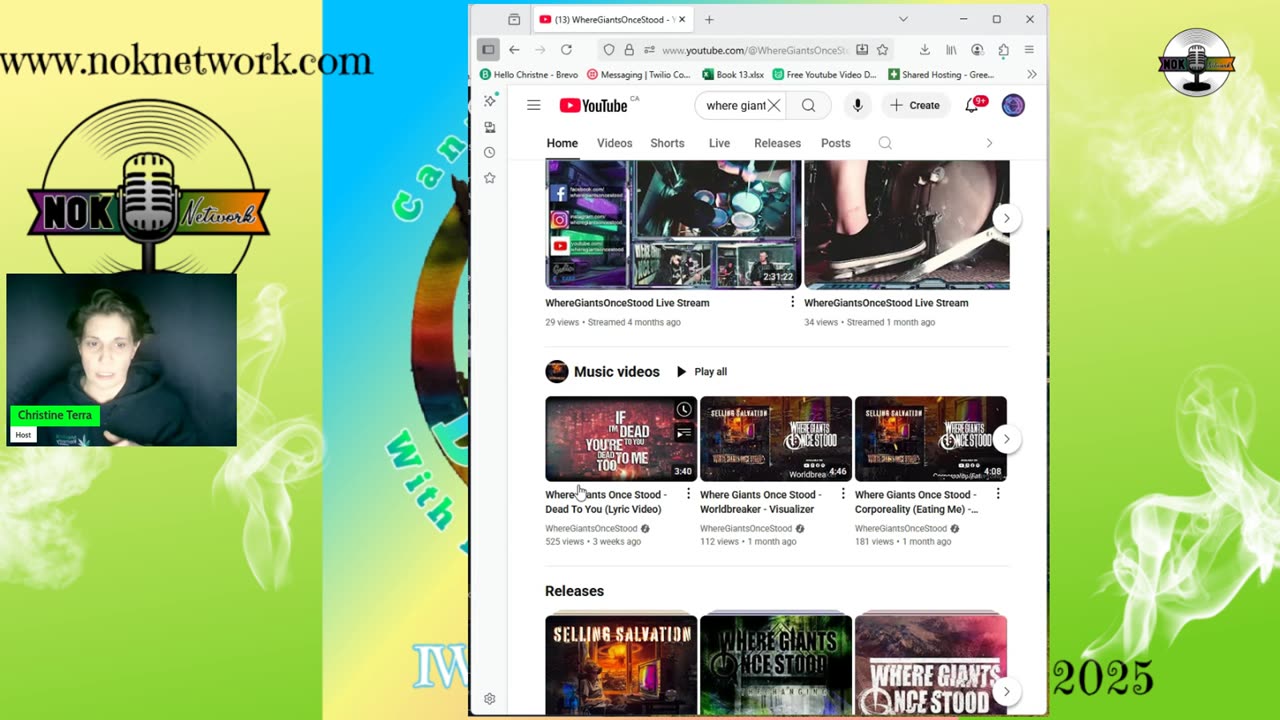Open the tracking protection shield icon
Screen dimensions: 1280x720
[608, 49]
